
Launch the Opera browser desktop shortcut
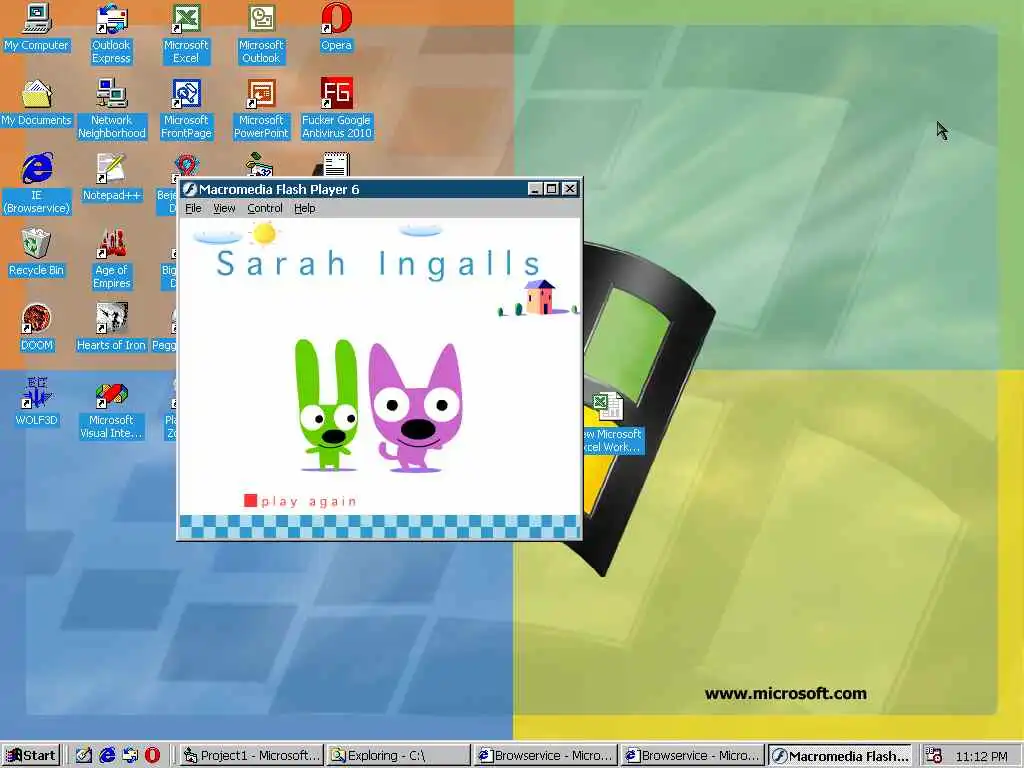point(336,29)
